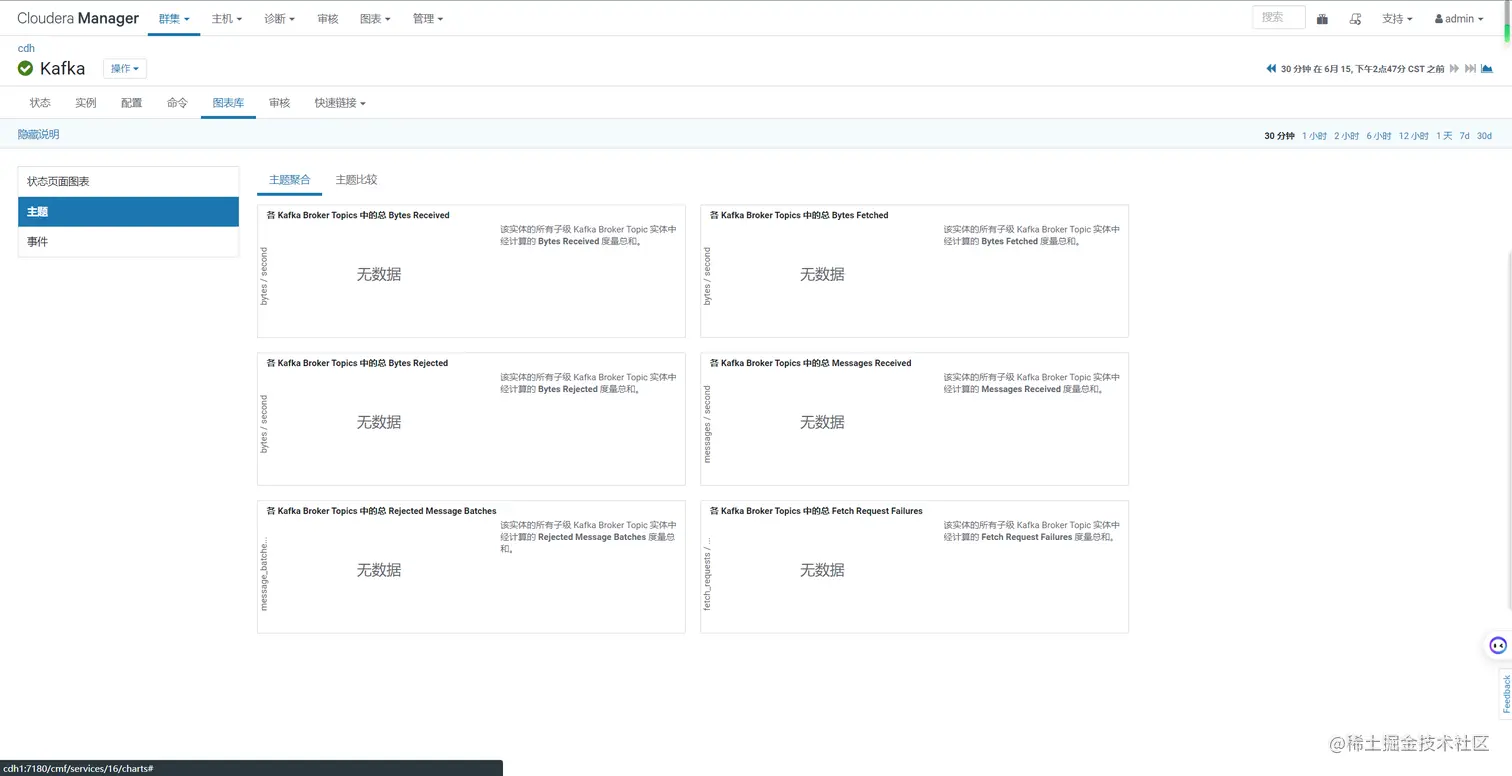The width and height of the screenshot is (1512, 776).
Task: Select the 30 分钟 time range
Action: [1279, 136]
